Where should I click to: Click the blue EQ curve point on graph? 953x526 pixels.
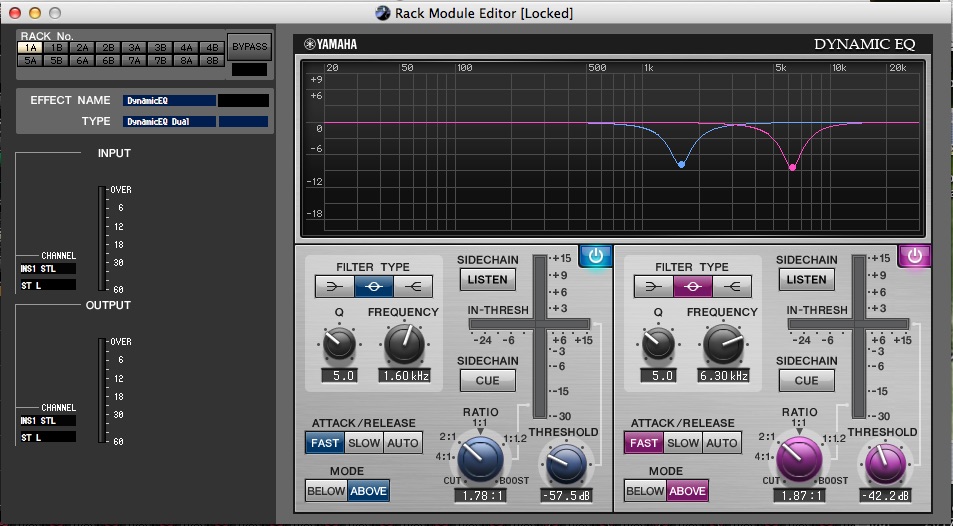681,164
